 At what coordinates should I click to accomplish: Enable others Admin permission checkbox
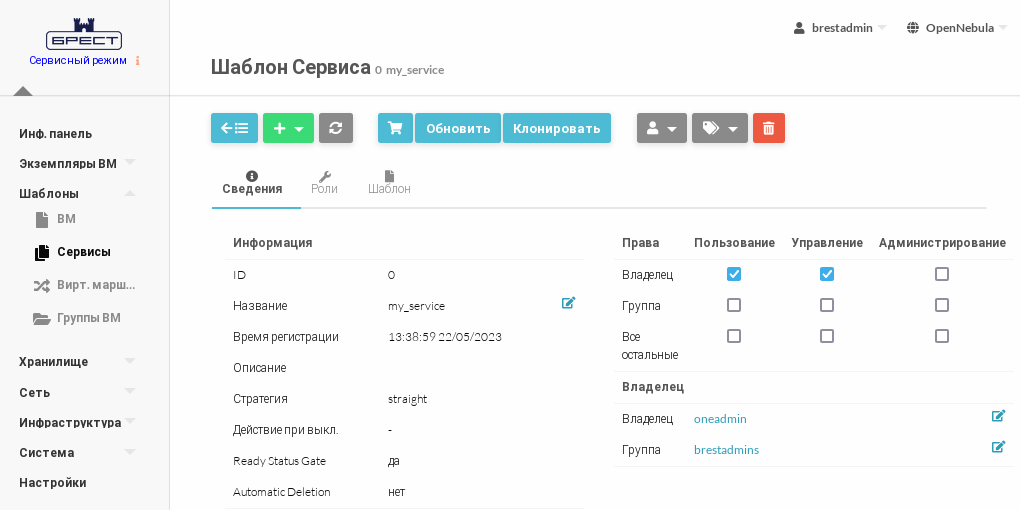click(x=941, y=336)
